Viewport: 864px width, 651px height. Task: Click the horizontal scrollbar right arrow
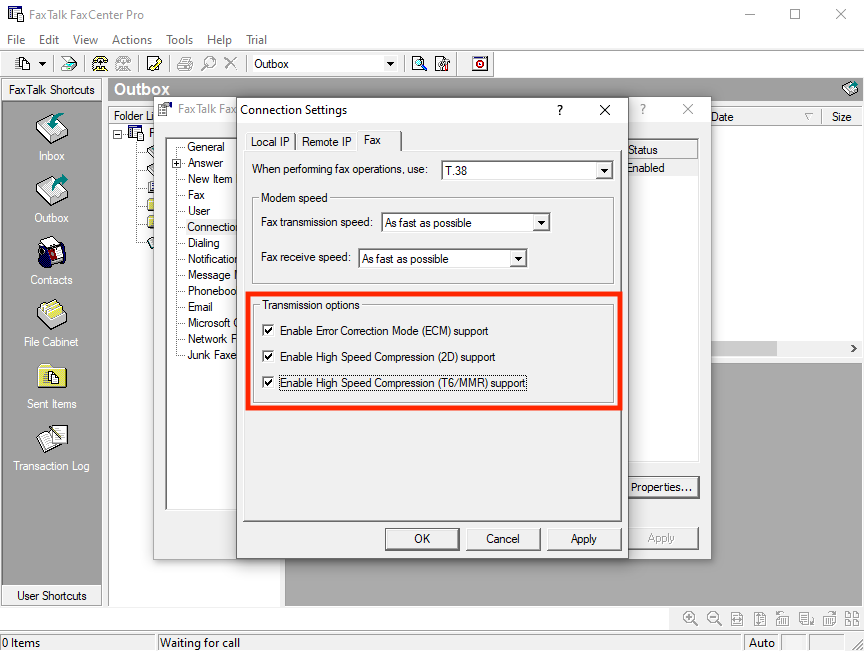click(854, 348)
